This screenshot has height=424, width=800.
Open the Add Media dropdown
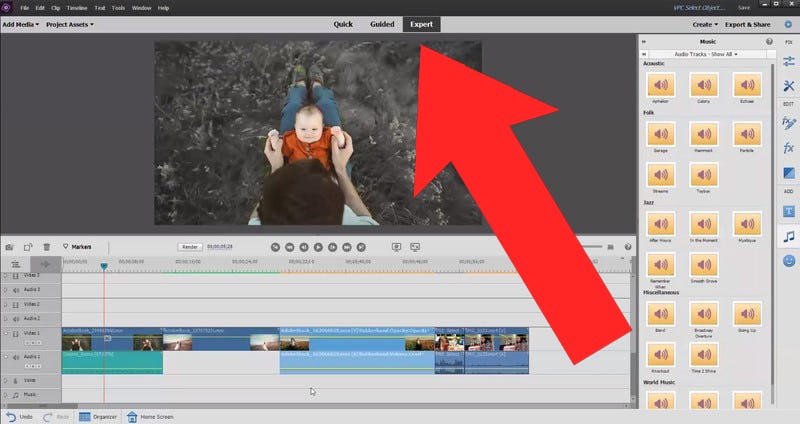point(20,23)
